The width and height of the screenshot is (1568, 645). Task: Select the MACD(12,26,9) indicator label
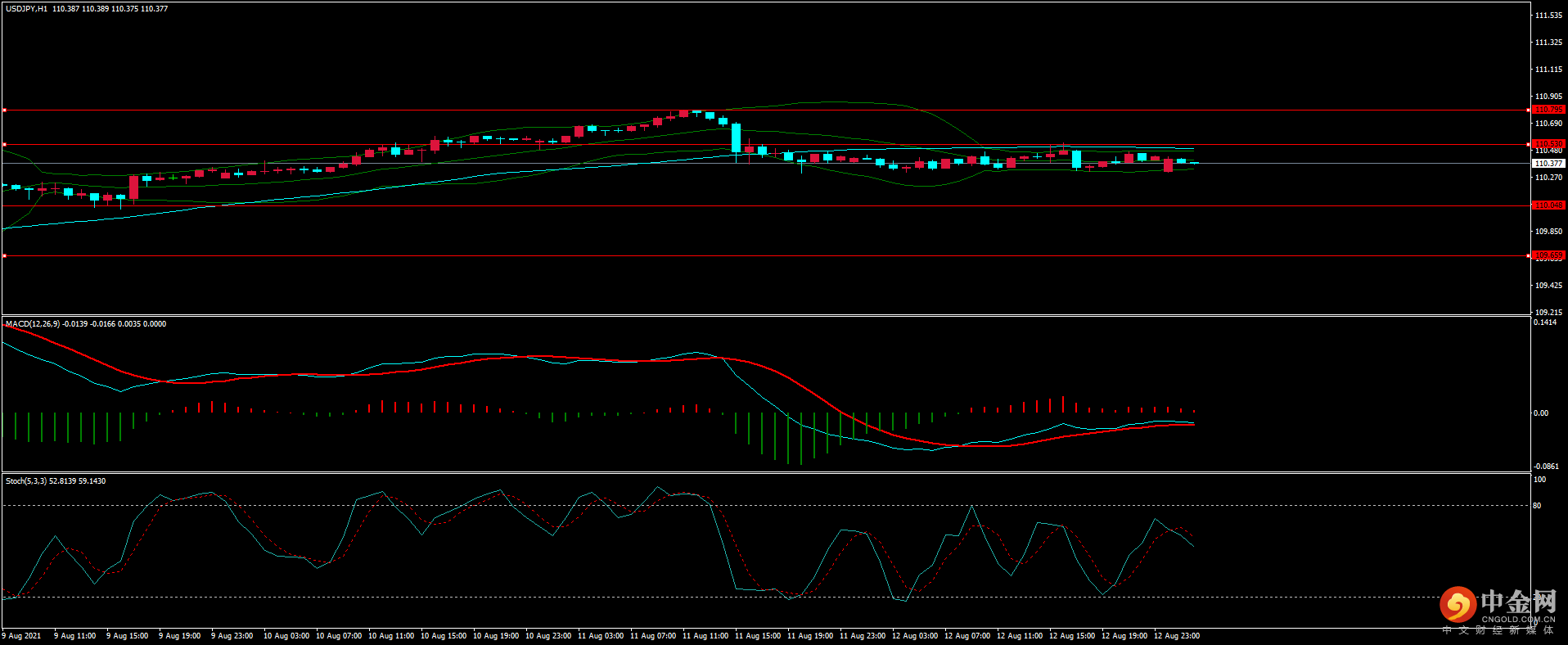pyautogui.click(x=33, y=324)
